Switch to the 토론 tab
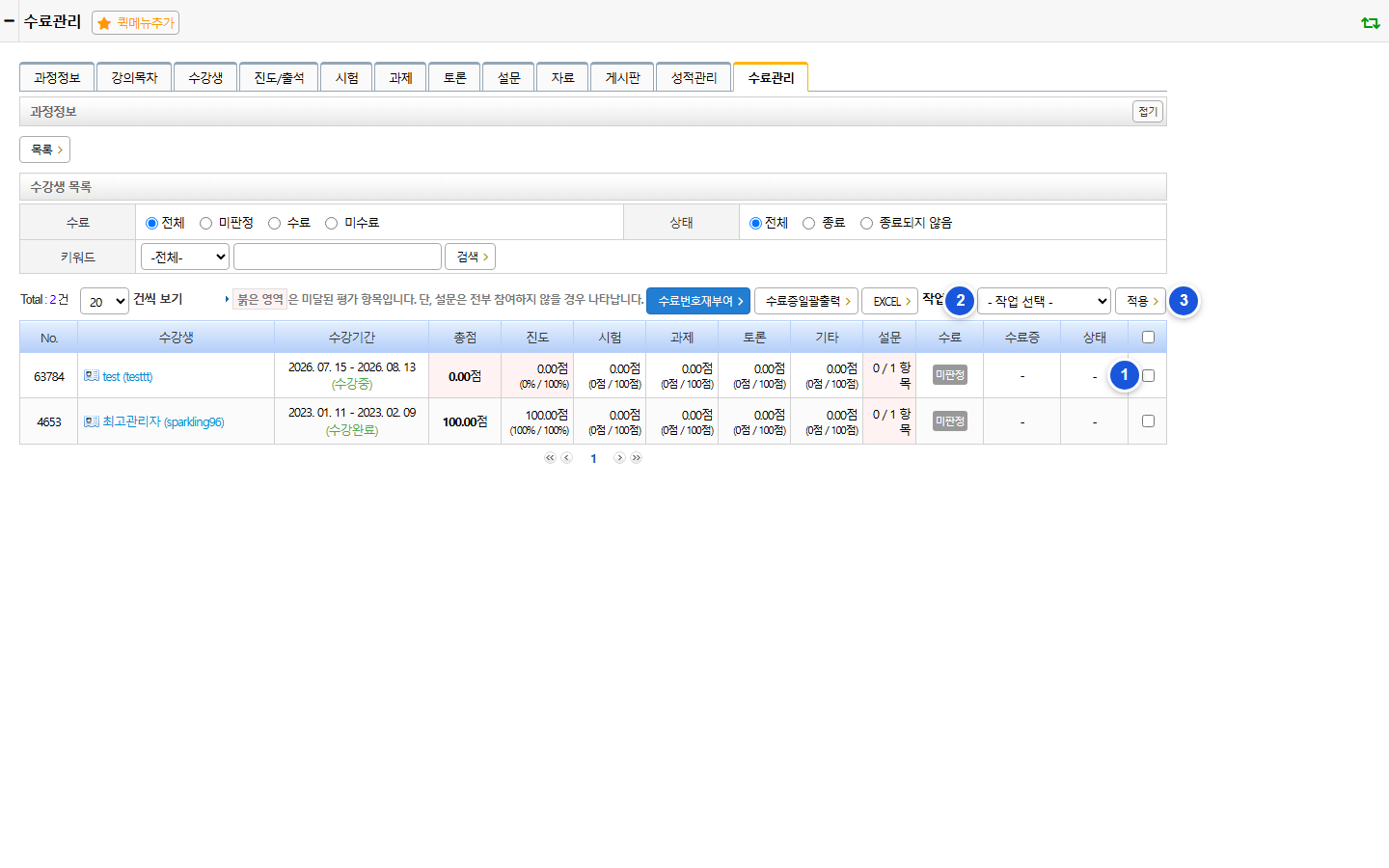This screenshot has height=868, width=1389. (454, 77)
